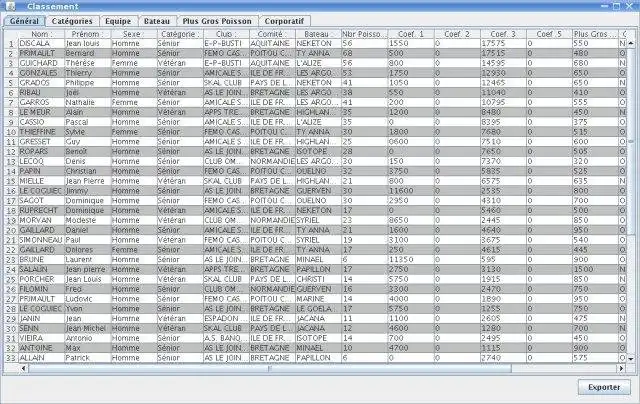The image size is (640, 404).
Task: Select the SALAUN name cell
Action: [41, 269]
